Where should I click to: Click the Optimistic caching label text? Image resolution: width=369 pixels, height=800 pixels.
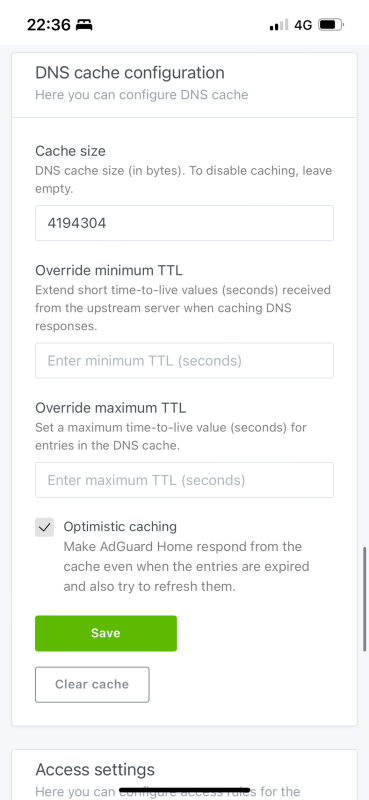click(x=120, y=527)
